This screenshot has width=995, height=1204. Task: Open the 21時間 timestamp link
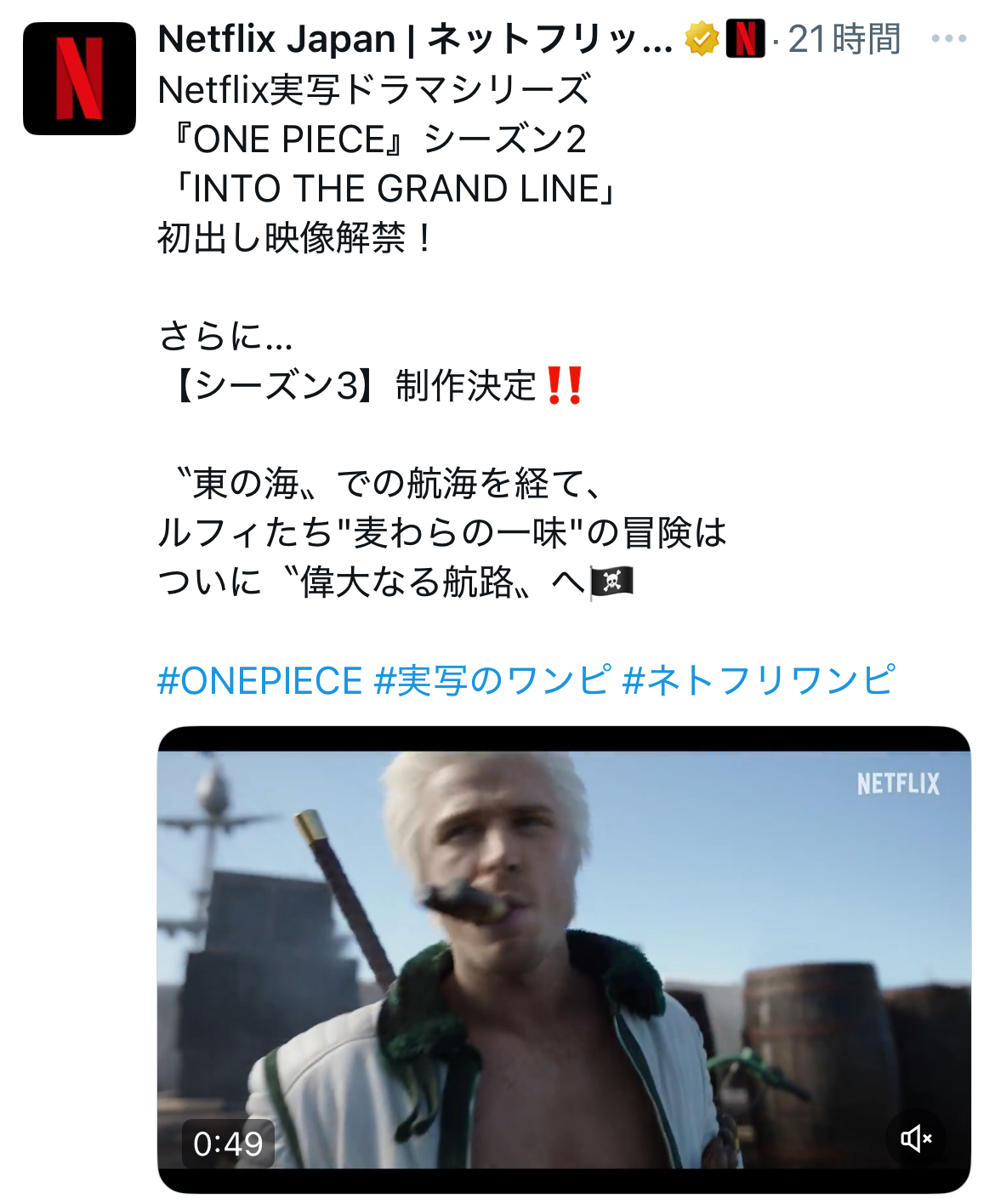tap(844, 39)
